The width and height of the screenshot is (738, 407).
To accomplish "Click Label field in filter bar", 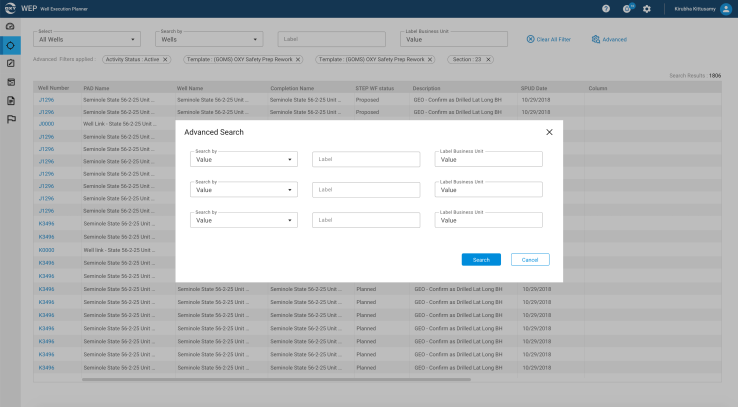I will [x=331, y=39].
